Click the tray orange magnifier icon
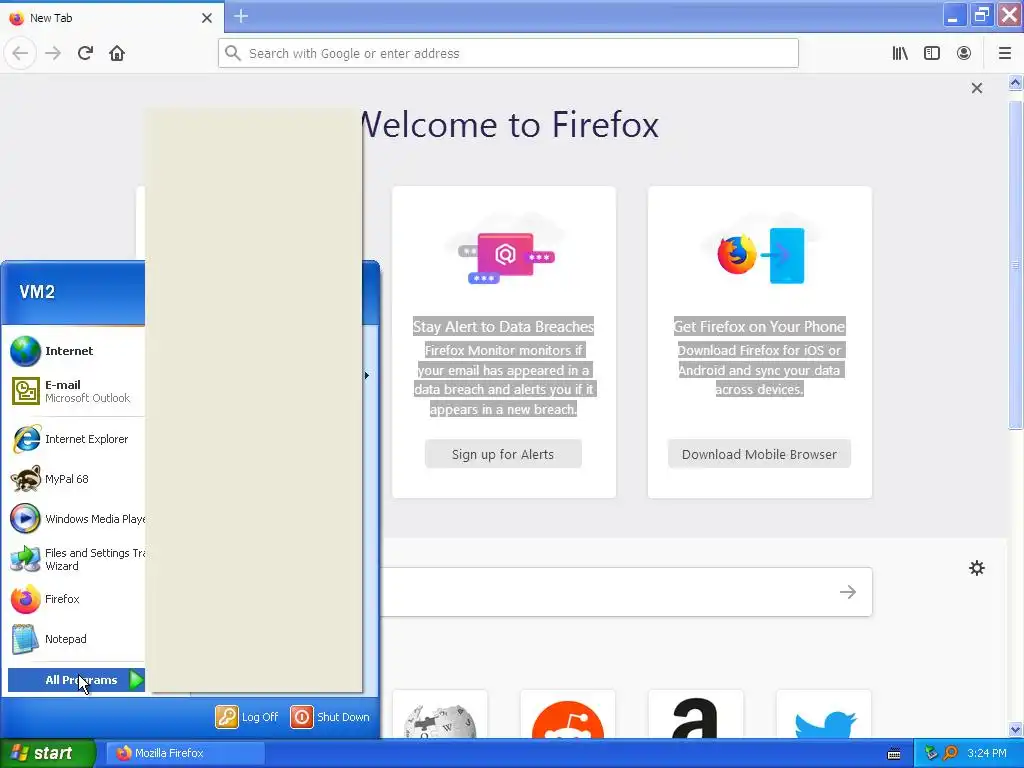Viewport: 1024px width, 768px height. coord(951,753)
